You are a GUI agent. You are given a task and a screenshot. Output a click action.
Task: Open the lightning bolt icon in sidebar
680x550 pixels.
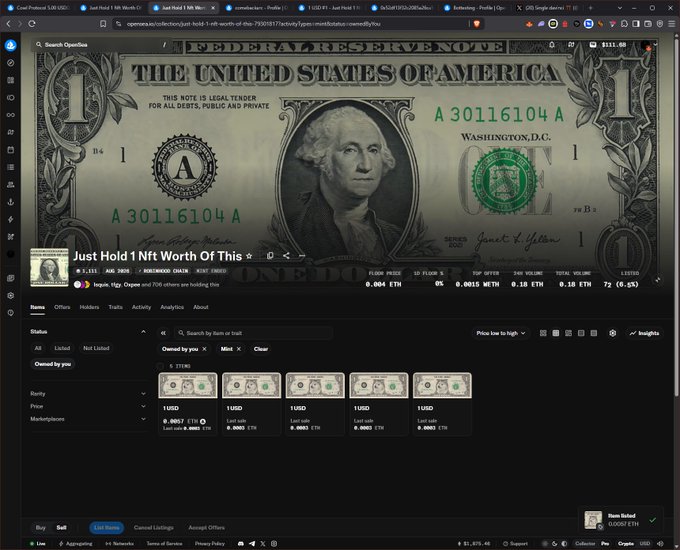[11, 219]
